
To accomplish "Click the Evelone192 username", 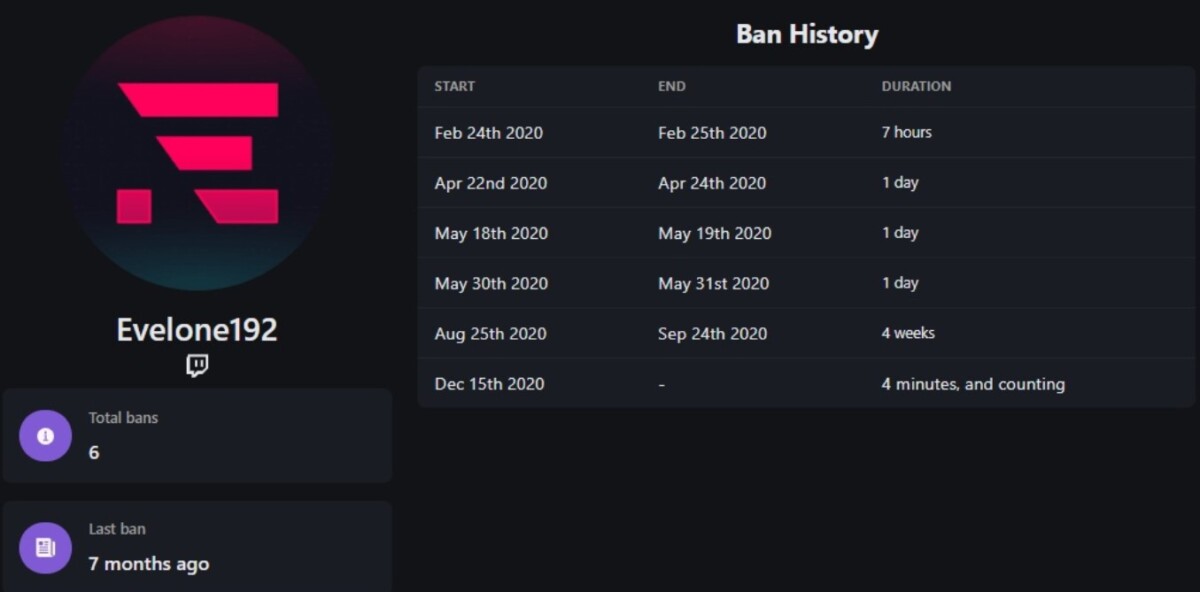I will click(x=197, y=330).
